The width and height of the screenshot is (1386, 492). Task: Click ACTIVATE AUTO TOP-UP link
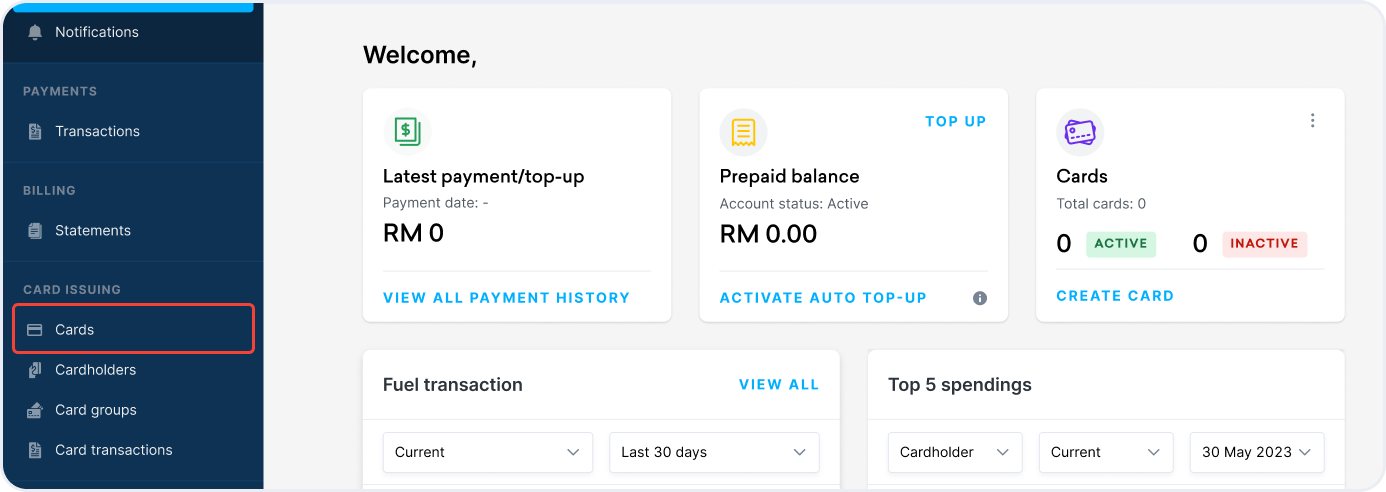coord(823,297)
